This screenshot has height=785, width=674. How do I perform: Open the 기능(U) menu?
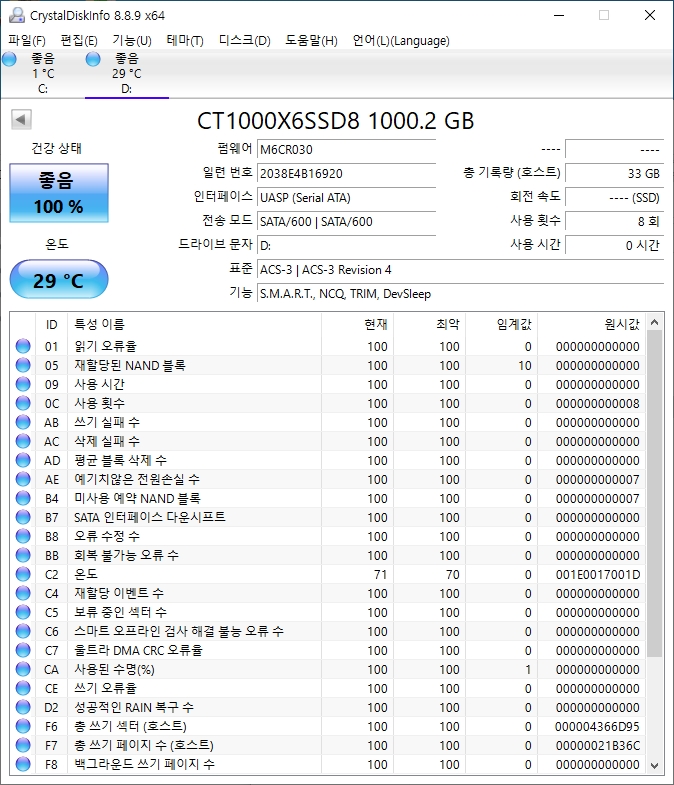131,41
